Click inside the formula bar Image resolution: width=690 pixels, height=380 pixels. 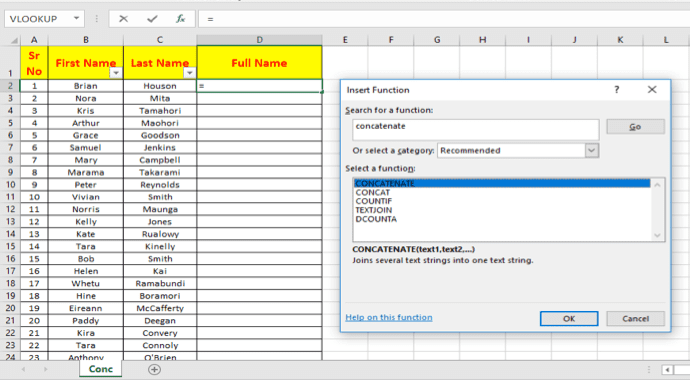pyautogui.click(x=444, y=19)
